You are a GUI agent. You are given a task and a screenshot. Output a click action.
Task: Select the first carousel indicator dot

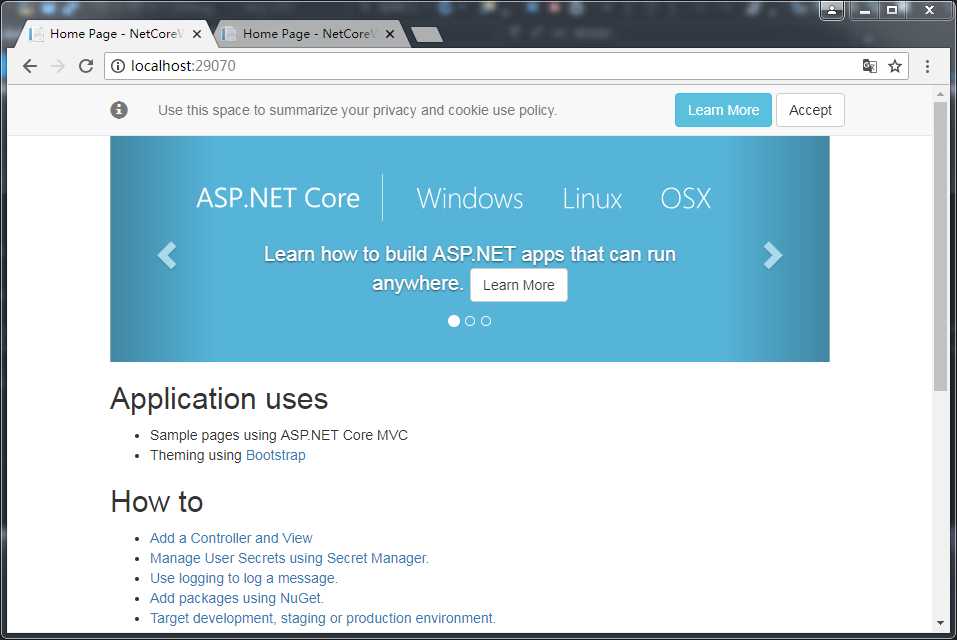click(x=453, y=321)
